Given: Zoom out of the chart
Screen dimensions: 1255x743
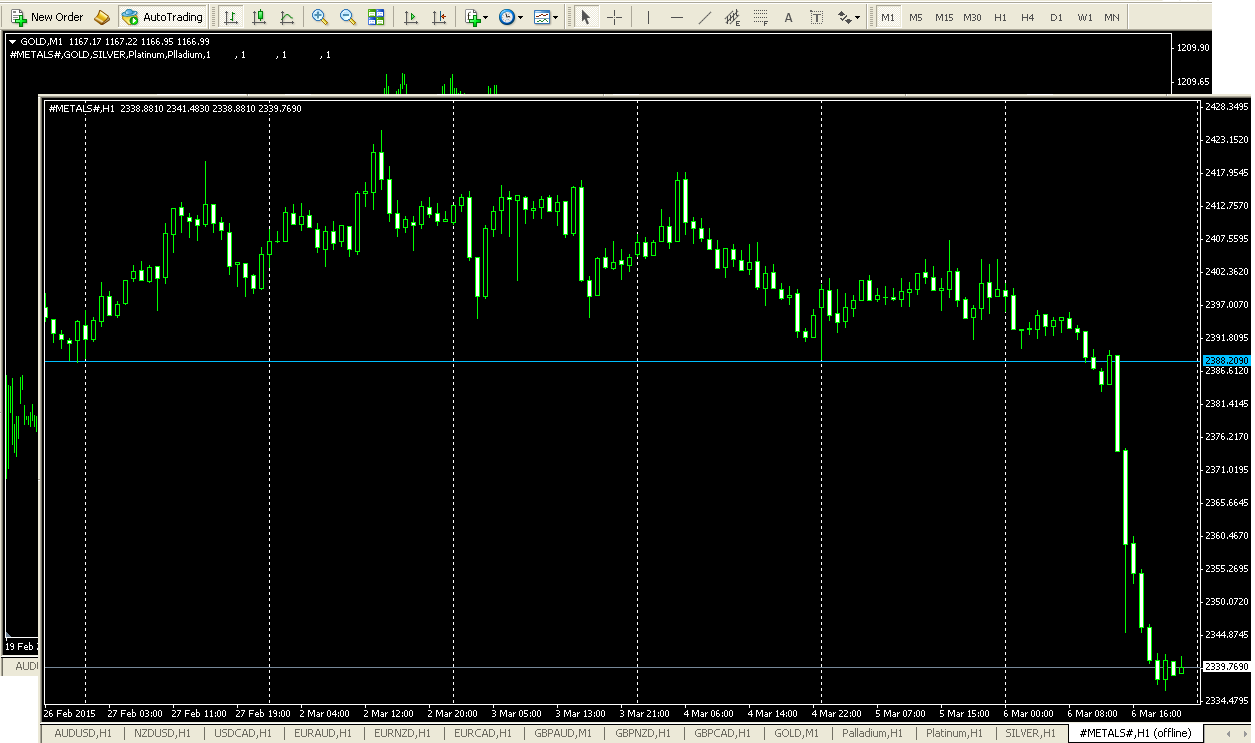Looking at the screenshot, I should point(348,17).
